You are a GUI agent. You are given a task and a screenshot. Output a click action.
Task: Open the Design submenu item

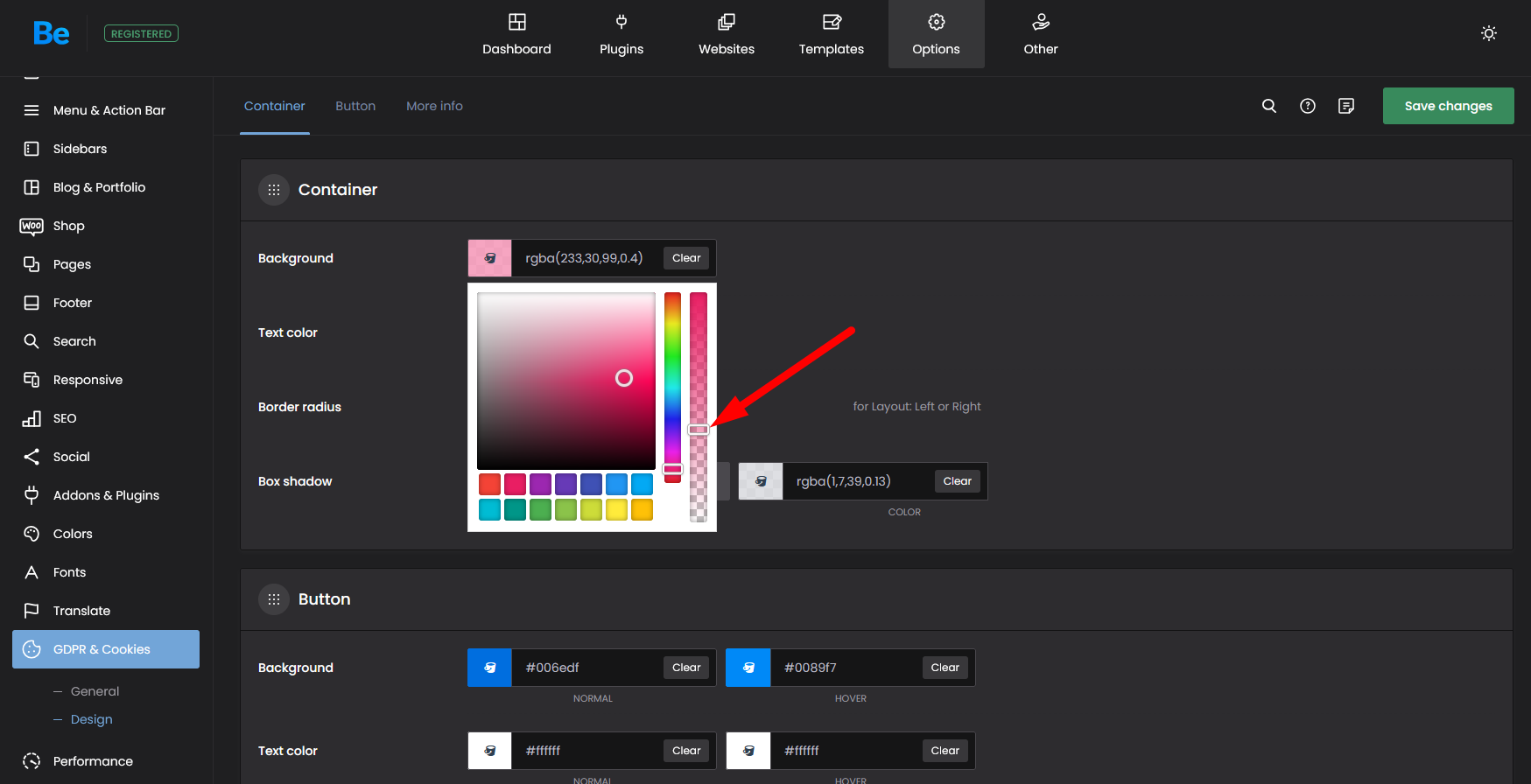(x=91, y=719)
